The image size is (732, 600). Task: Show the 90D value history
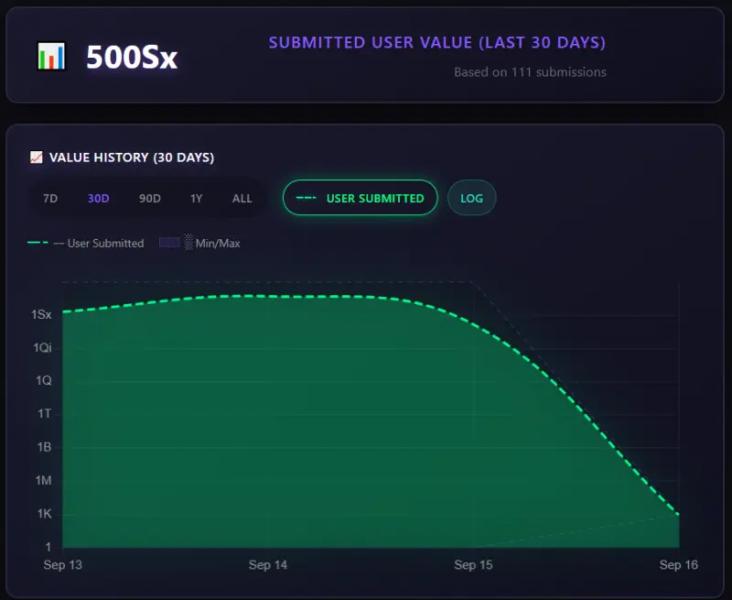(x=149, y=198)
